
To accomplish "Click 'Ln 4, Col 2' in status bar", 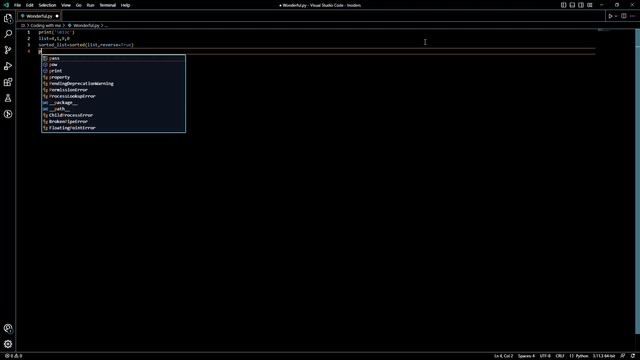I will click(503, 356).
